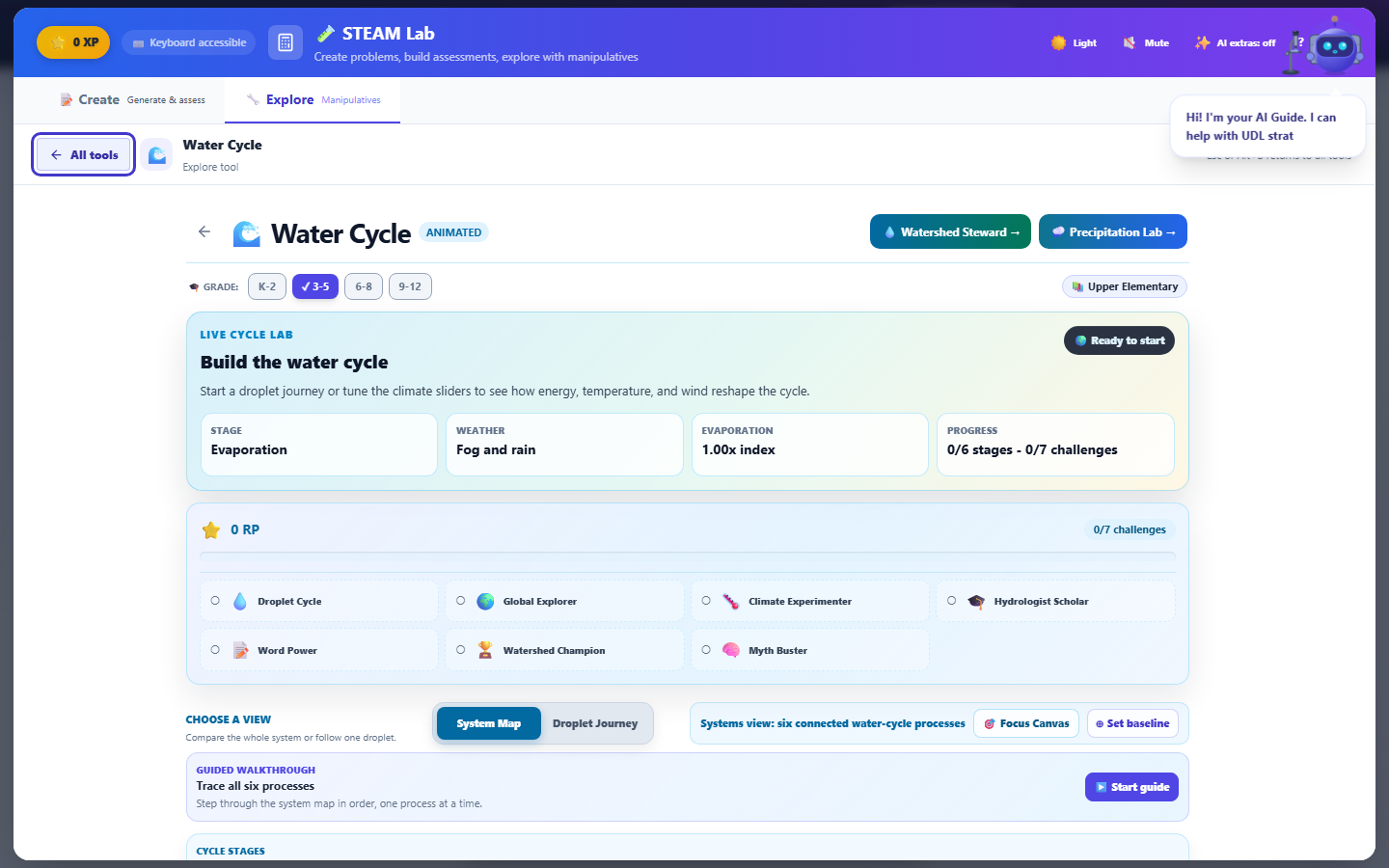Check the Hydrologist Scholar challenge circle
This screenshot has height=868, width=1389.
(951, 600)
